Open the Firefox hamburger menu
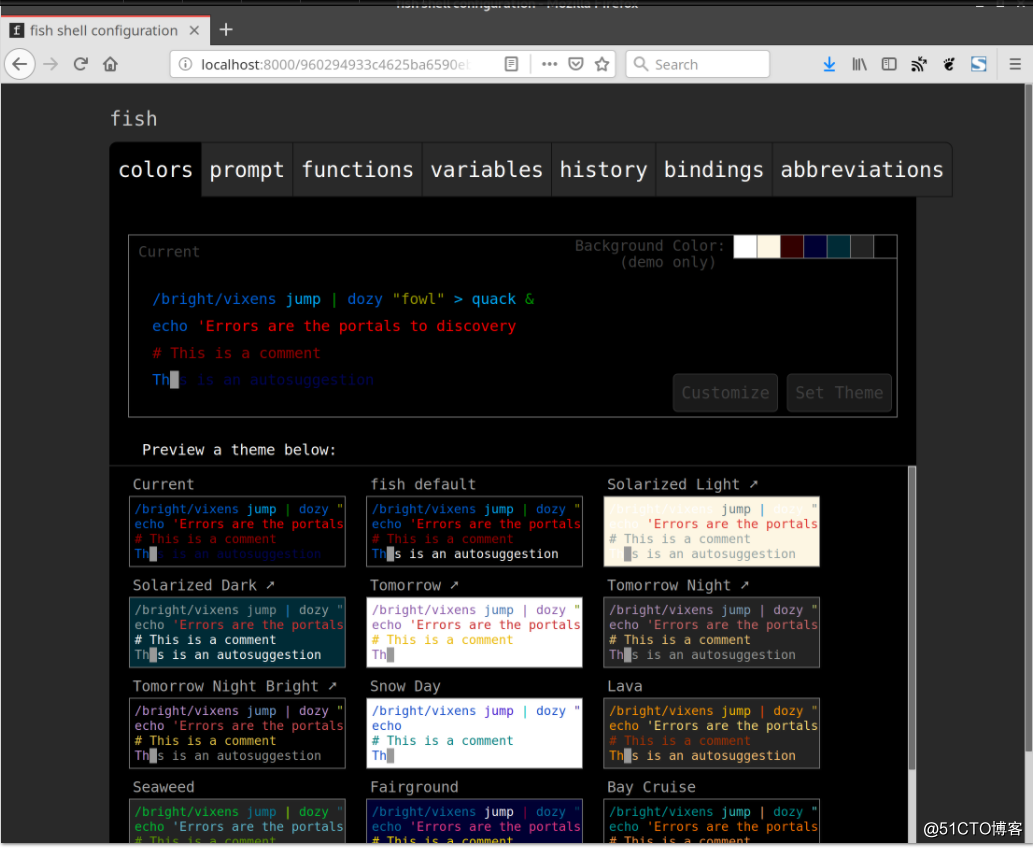The image size is (1033, 848). tap(1015, 64)
